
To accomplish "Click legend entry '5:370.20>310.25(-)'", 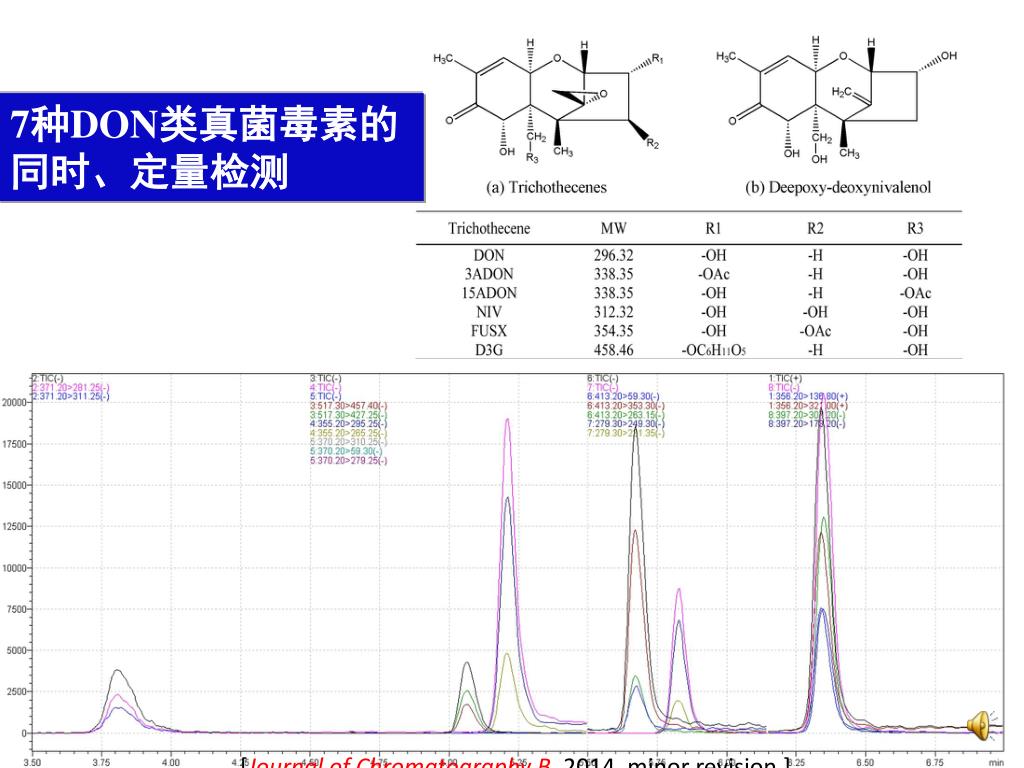I will [x=349, y=442].
